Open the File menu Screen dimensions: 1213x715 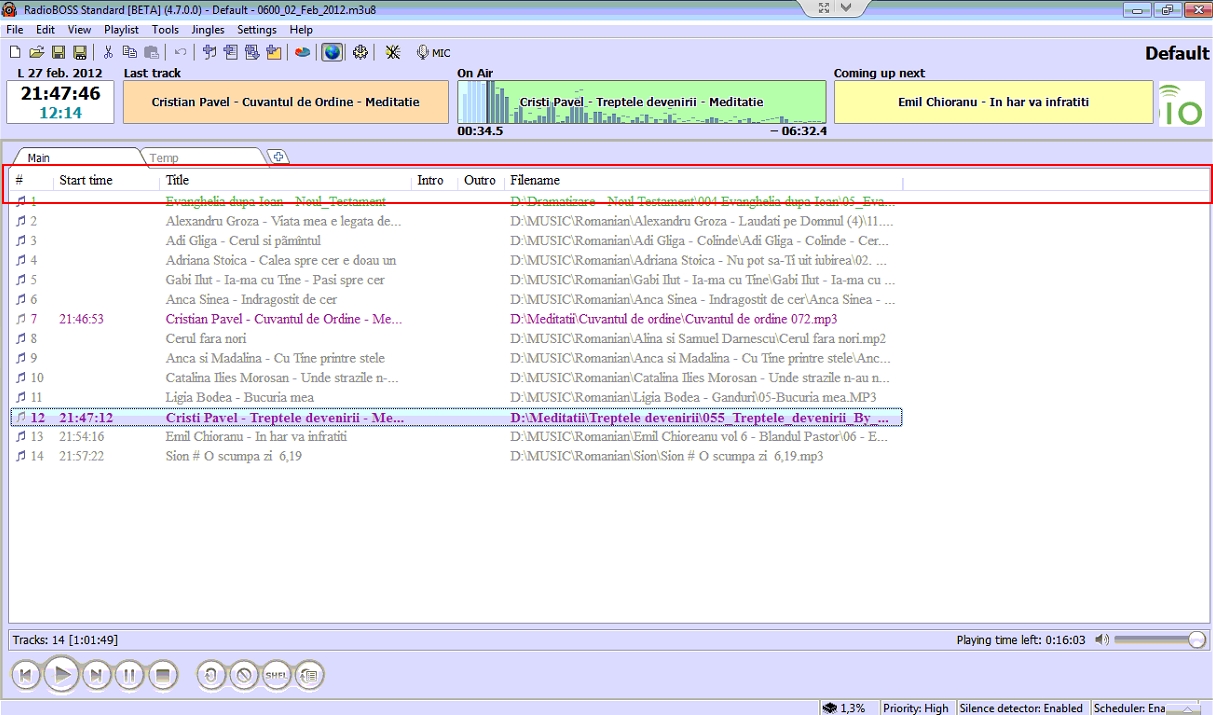[x=15, y=30]
